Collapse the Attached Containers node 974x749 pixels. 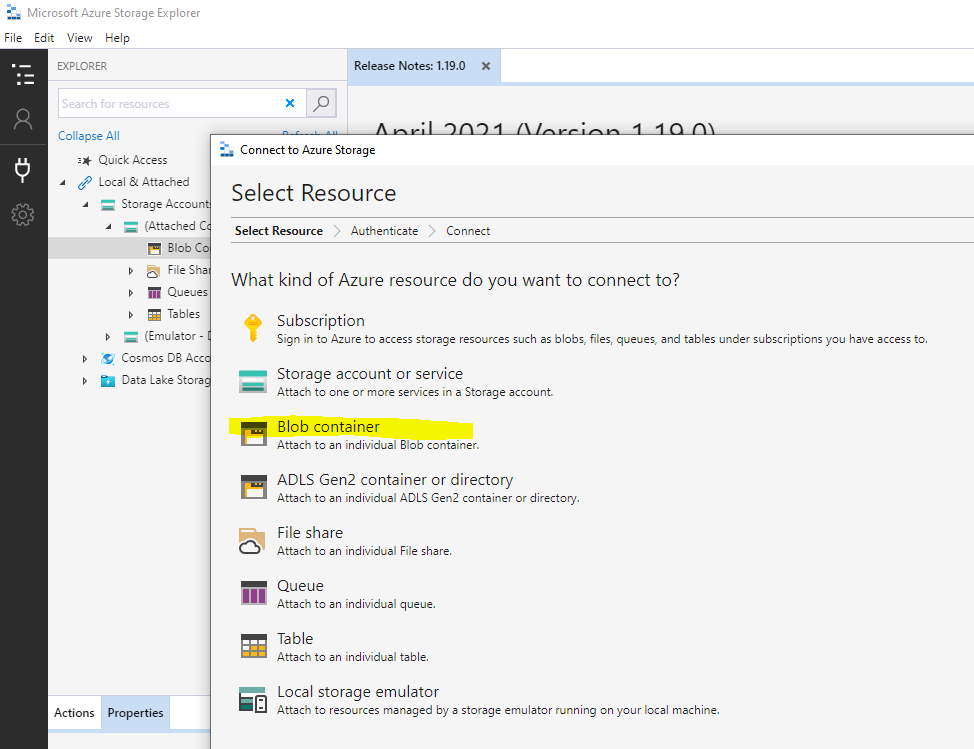pos(108,227)
